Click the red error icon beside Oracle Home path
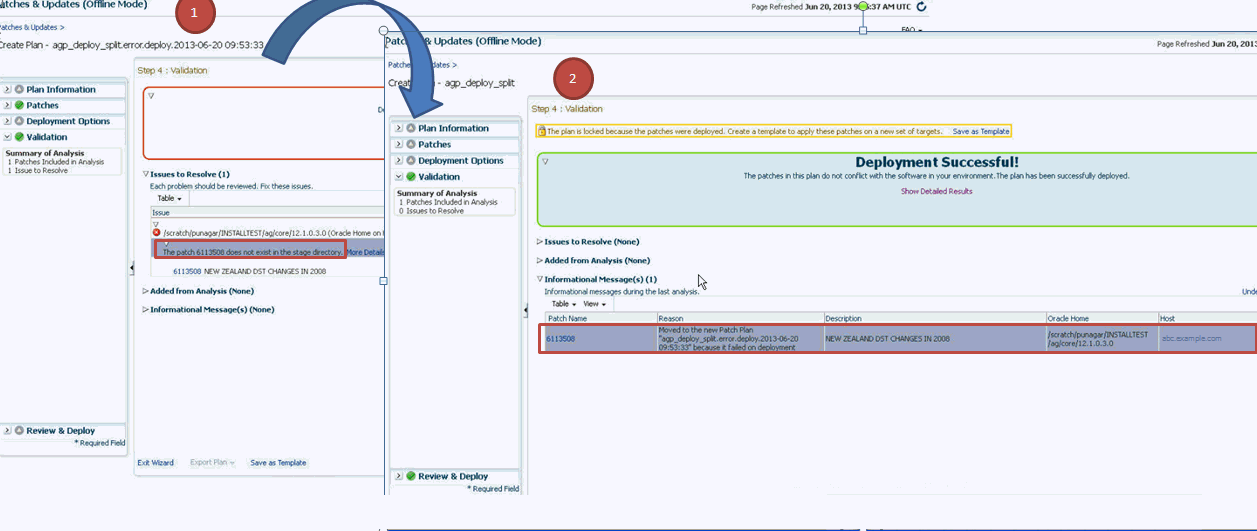Image resolution: width=1257 pixels, height=531 pixels. click(156, 232)
